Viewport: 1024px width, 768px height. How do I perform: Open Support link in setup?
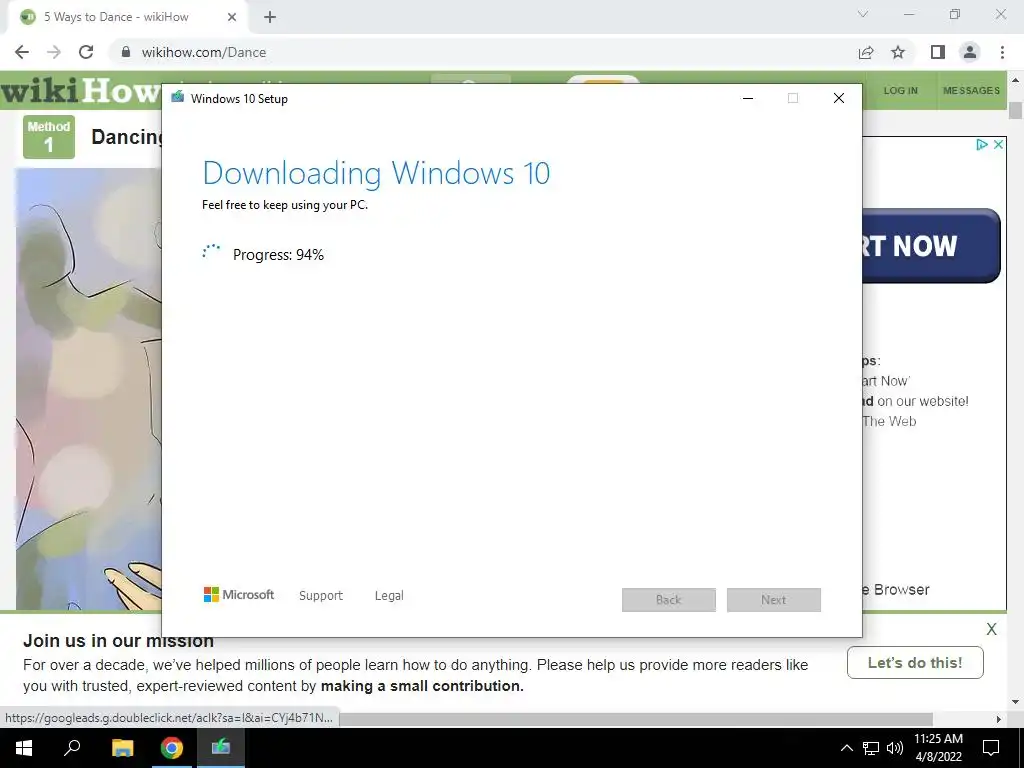coord(321,596)
